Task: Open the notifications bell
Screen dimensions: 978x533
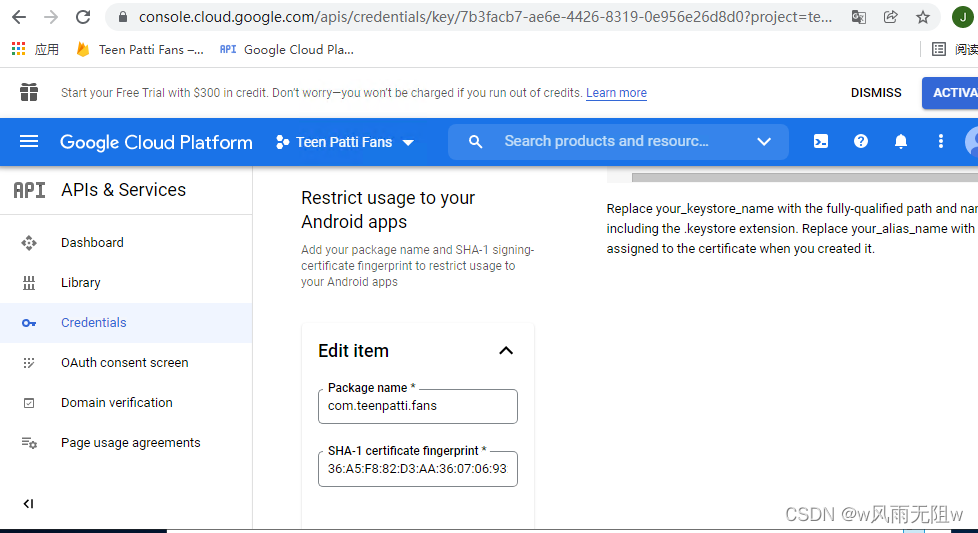Action: (x=901, y=142)
